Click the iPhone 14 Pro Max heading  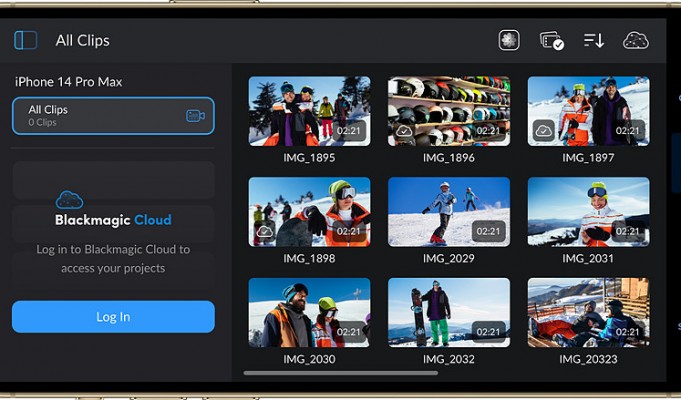(x=69, y=82)
